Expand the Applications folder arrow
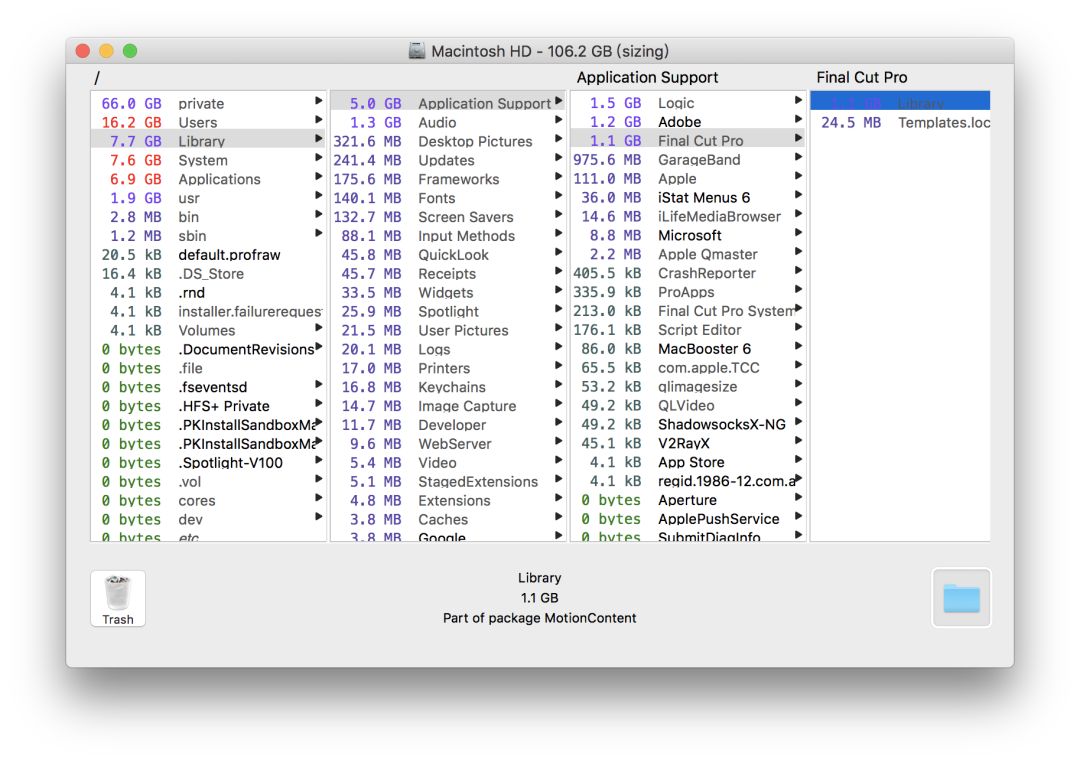 [318, 177]
